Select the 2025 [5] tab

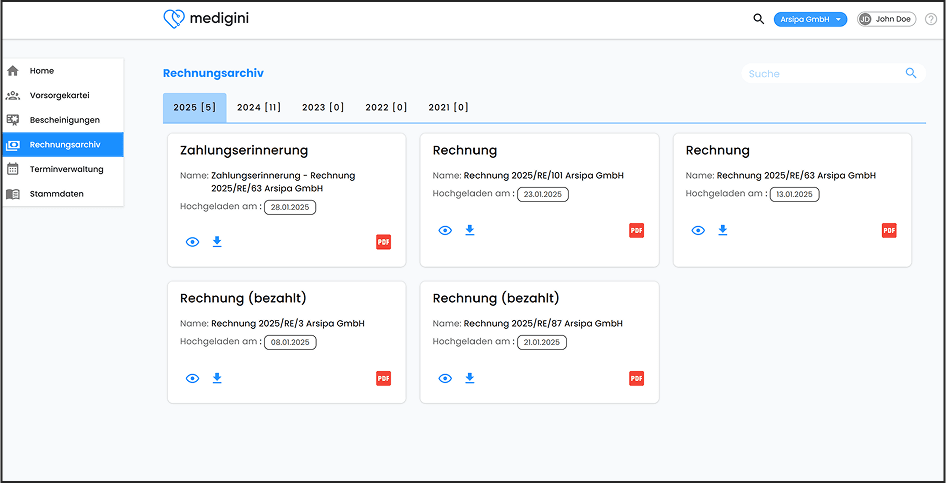pyautogui.click(x=194, y=108)
